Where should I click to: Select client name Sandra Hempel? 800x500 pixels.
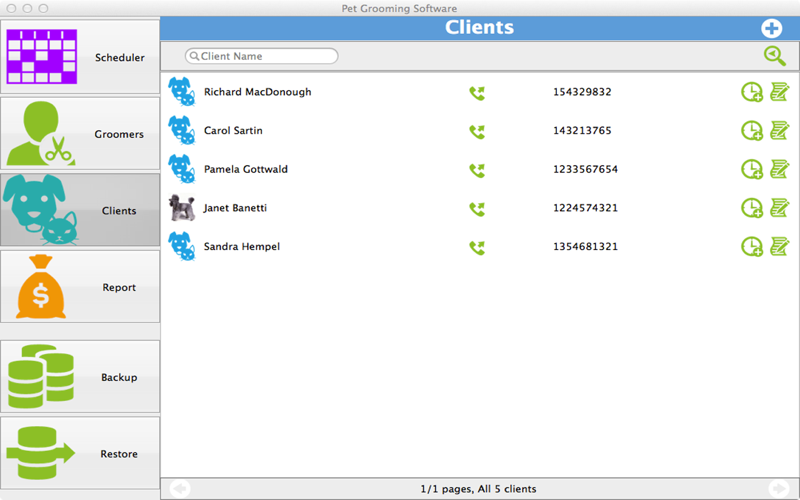pos(242,246)
